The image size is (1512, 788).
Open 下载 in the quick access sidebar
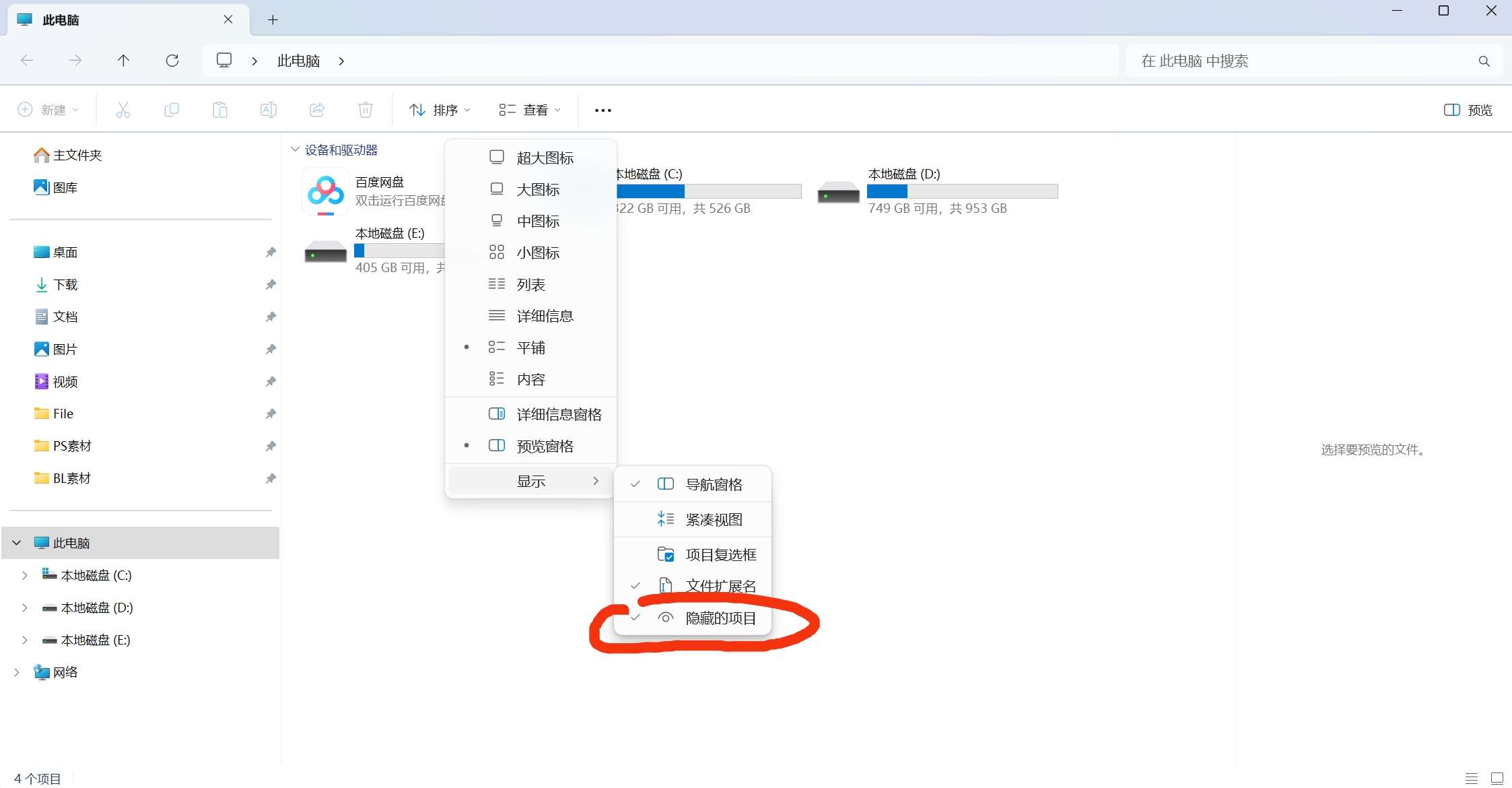tap(65, 284)
